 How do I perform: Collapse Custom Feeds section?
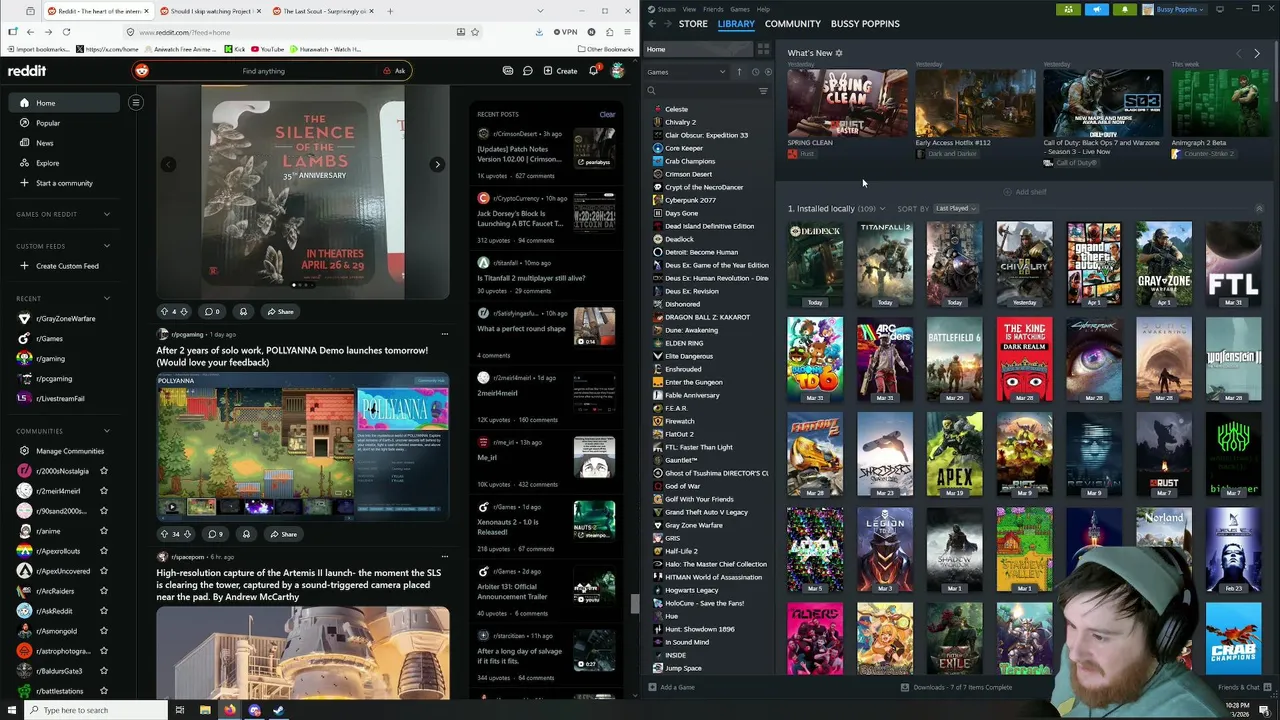click(107, 246)
